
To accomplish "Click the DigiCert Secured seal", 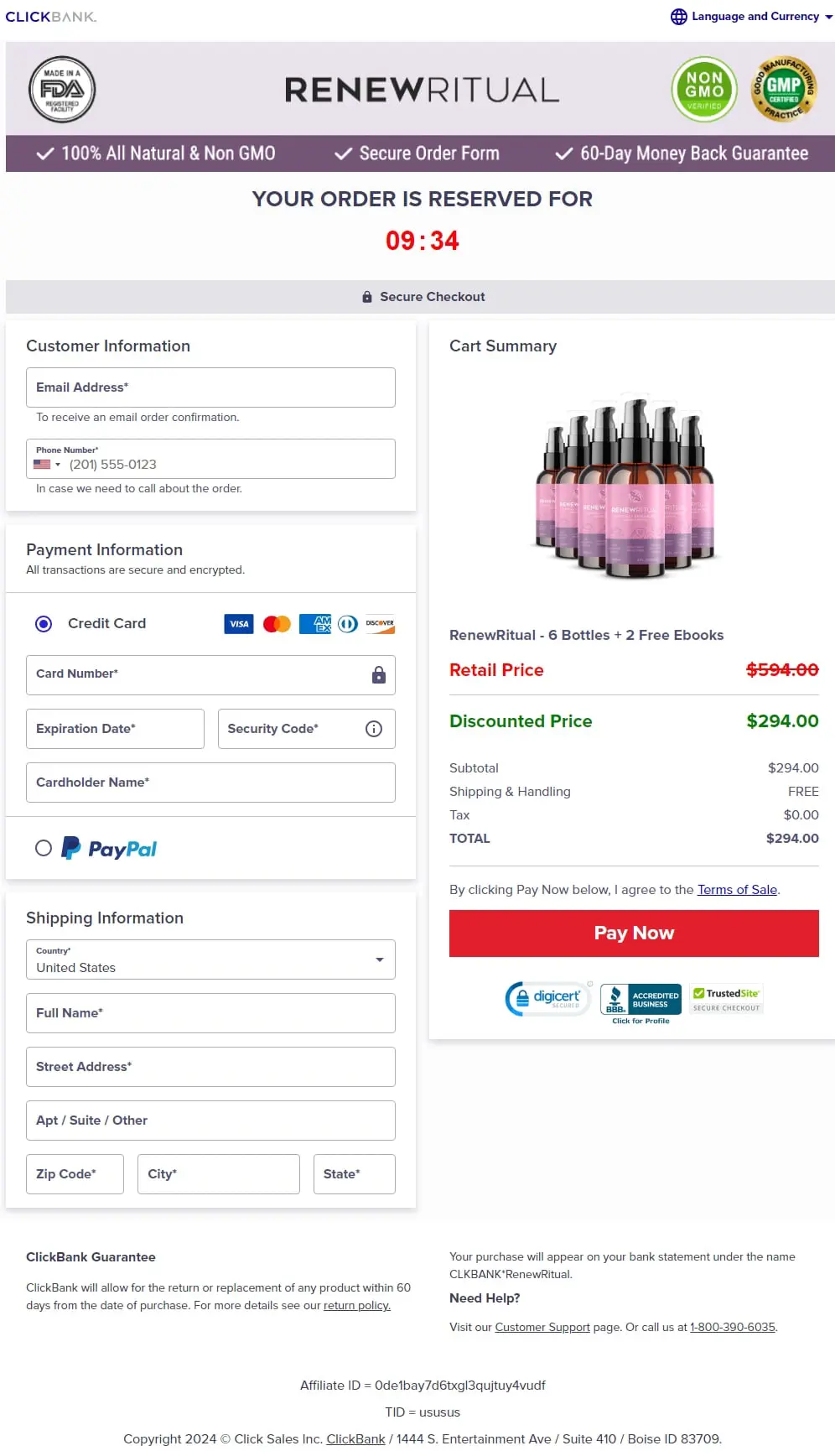I will click(547, 998).
